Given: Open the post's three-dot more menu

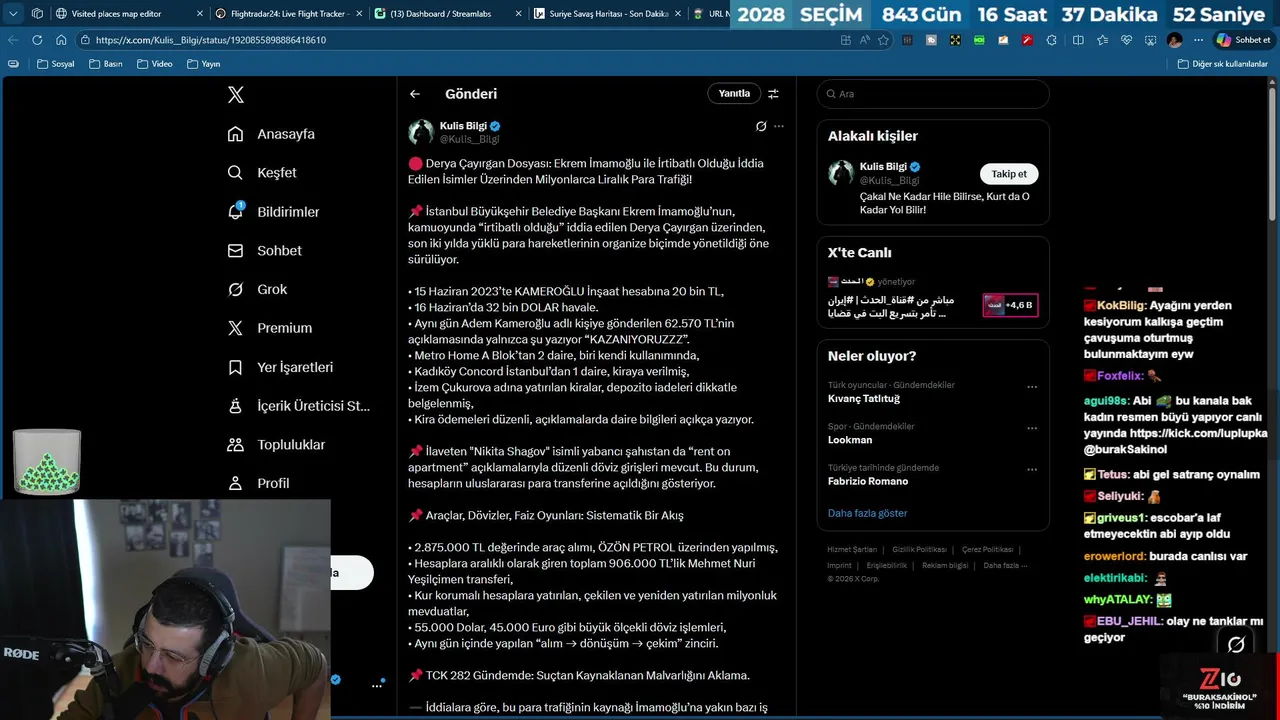Looking at the screenshot, I should tap(779, 126).
